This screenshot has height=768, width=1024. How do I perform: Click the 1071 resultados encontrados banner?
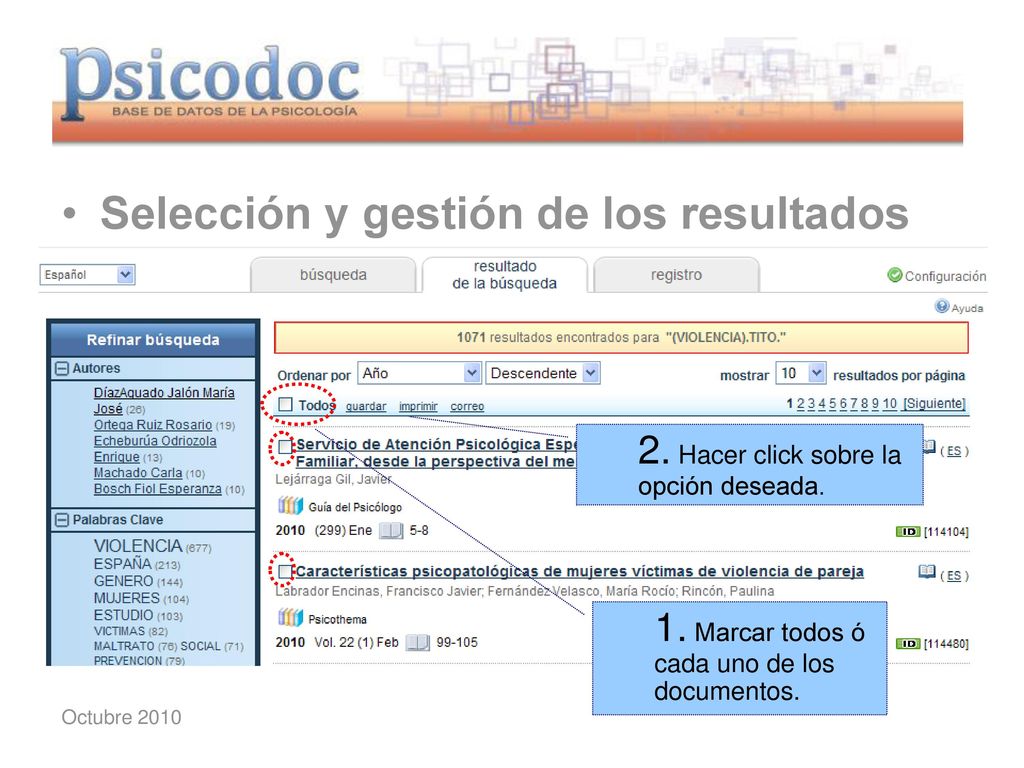621,338
